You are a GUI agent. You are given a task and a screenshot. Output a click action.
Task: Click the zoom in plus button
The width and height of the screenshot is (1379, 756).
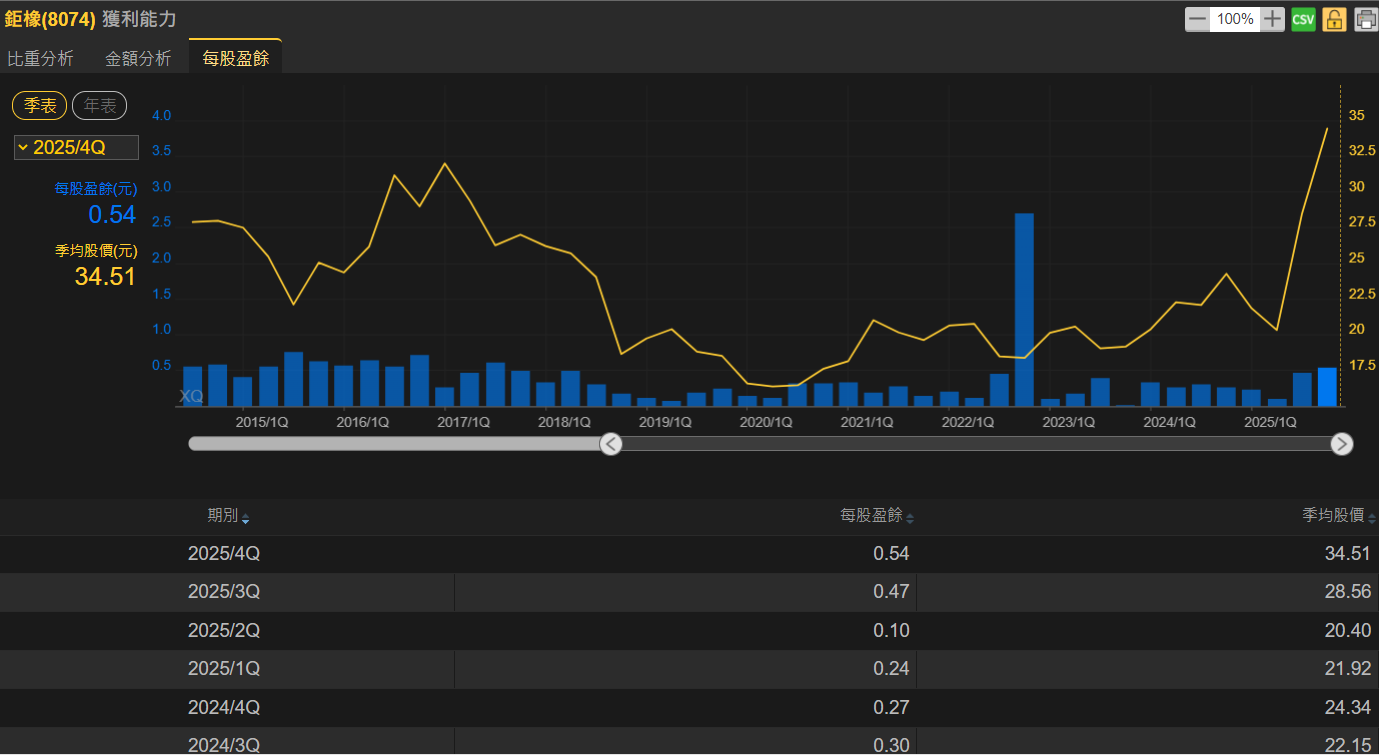pyautogui.click(x=1272, y=19)
